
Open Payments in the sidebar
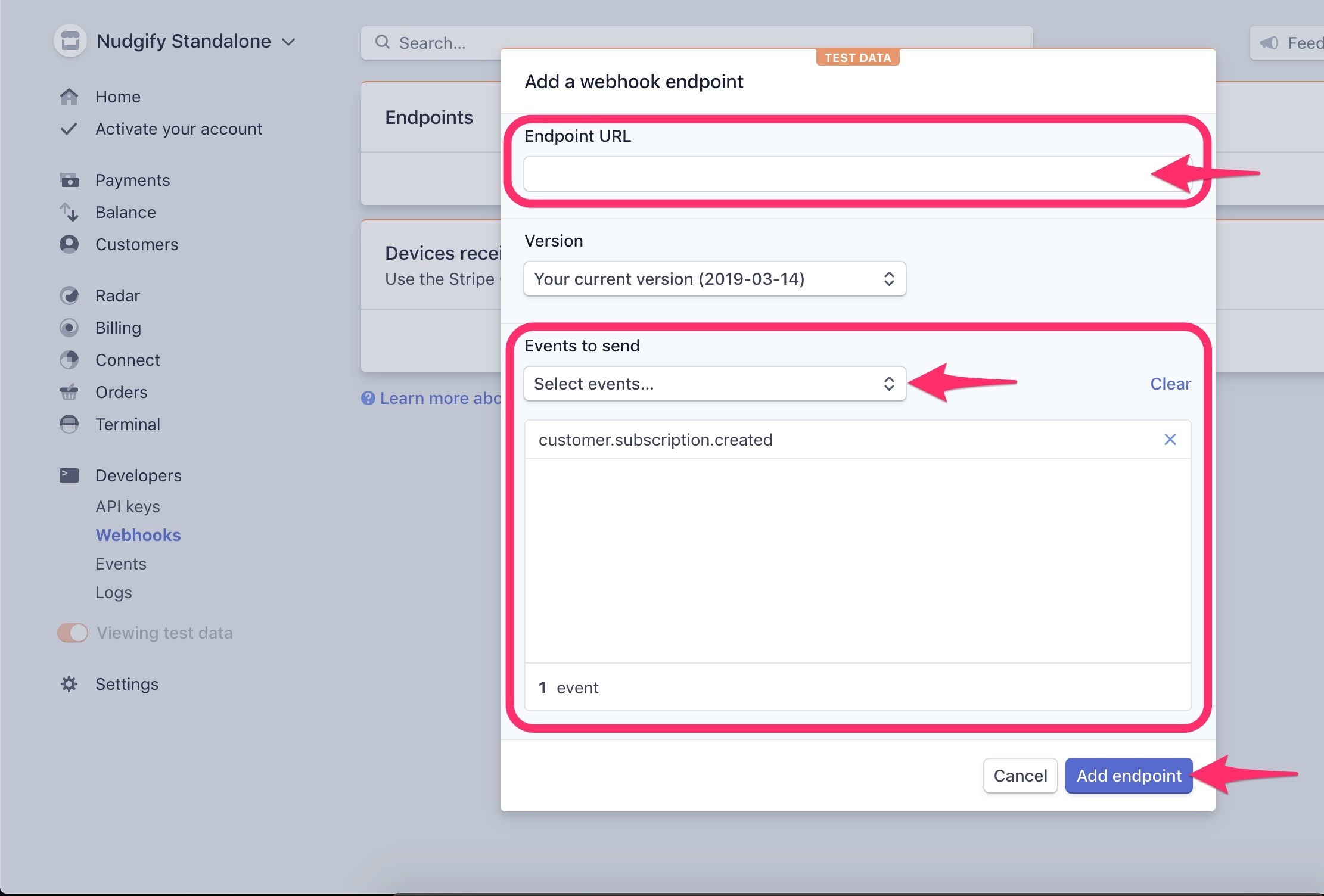(133, 180)
